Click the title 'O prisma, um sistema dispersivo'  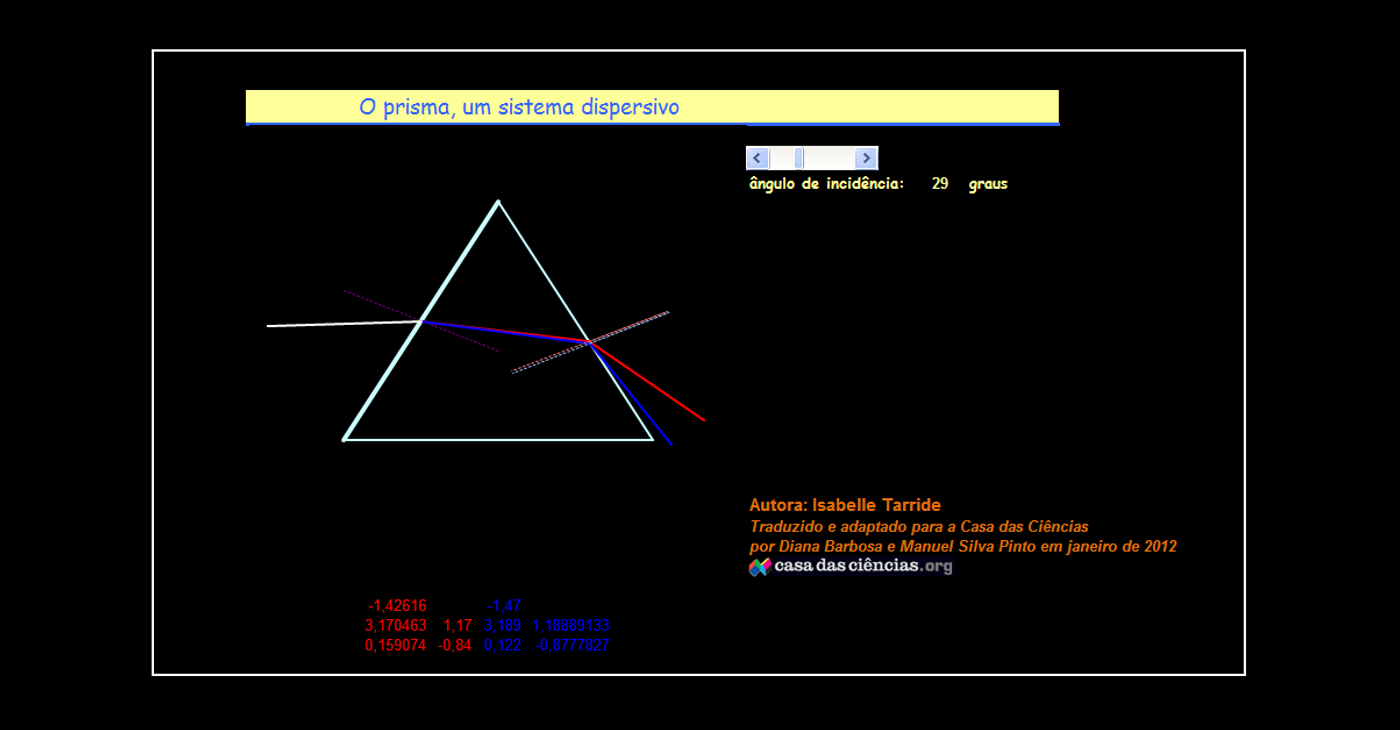coord(519,107)
